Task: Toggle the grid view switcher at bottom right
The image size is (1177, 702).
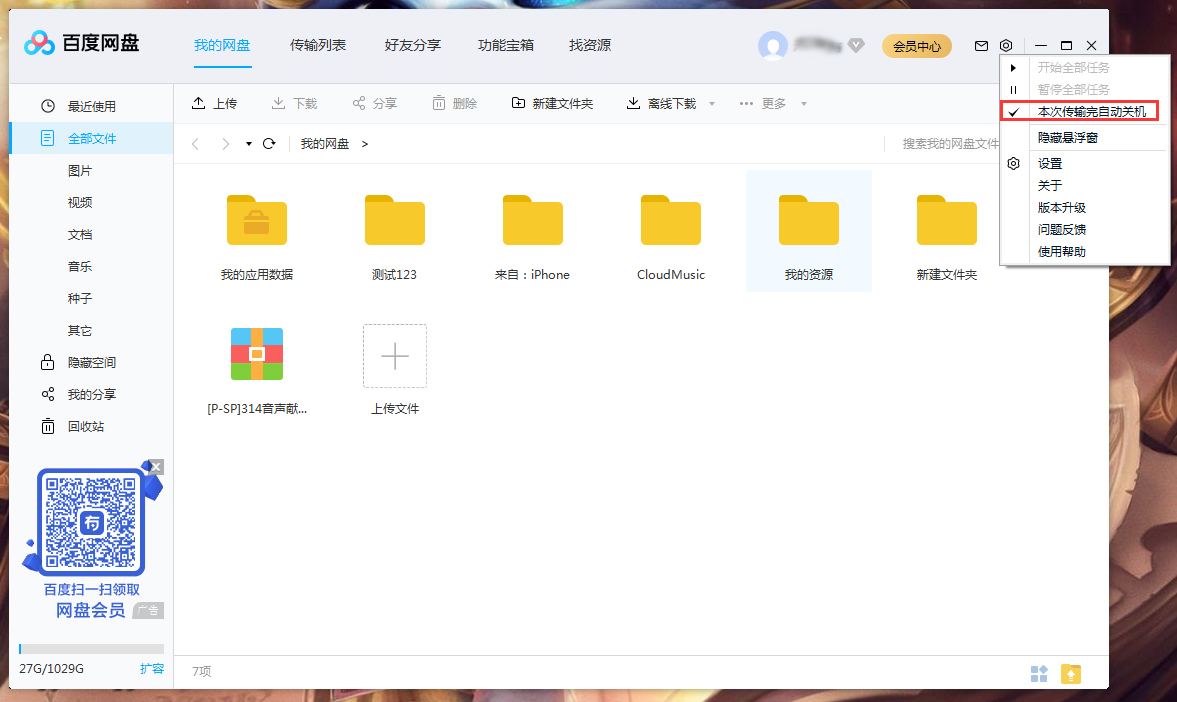Action: pyautogui.click(x=1039, y=673)
